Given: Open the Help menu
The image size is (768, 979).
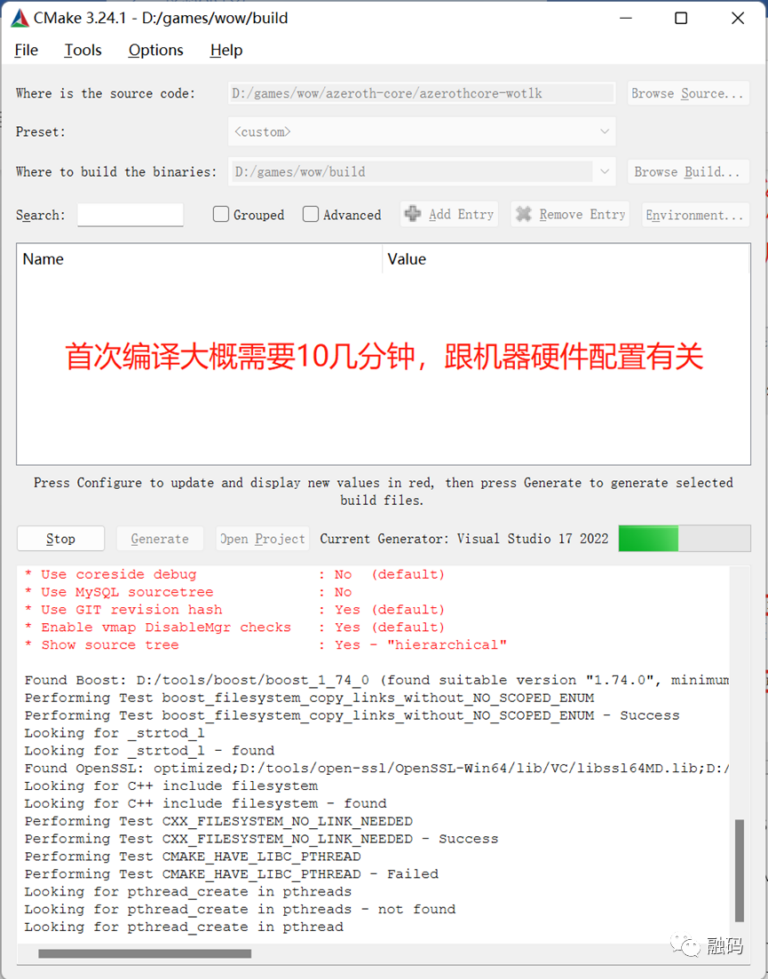Looking at the screenshot, I should [x=226, y=50].
